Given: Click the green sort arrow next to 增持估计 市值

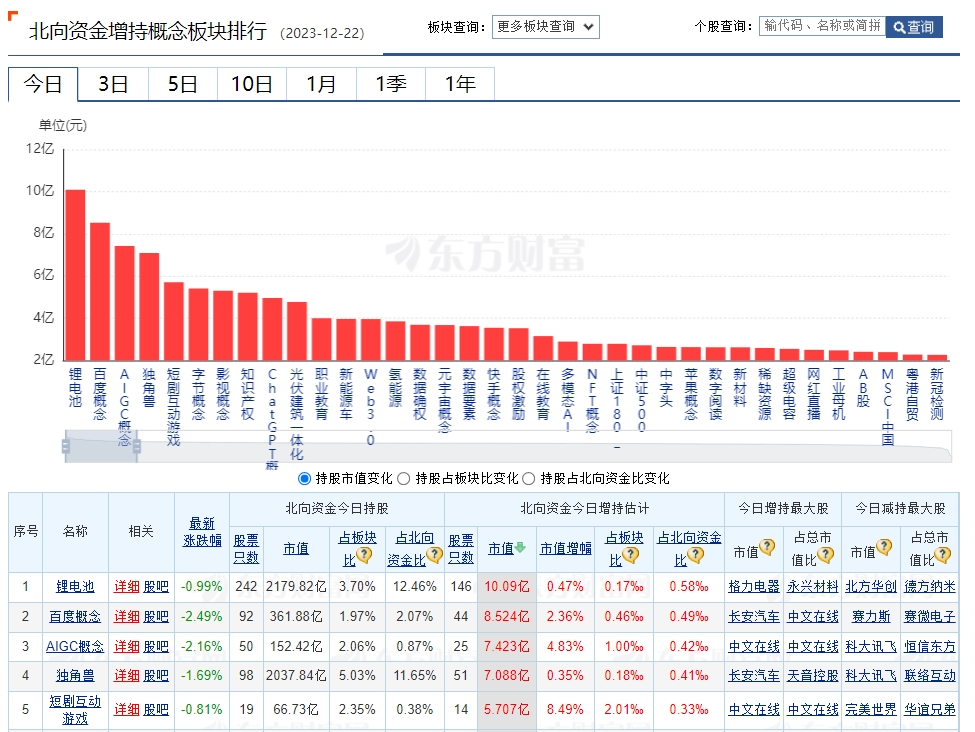Looking at the screenshot, I should [520, 548].
